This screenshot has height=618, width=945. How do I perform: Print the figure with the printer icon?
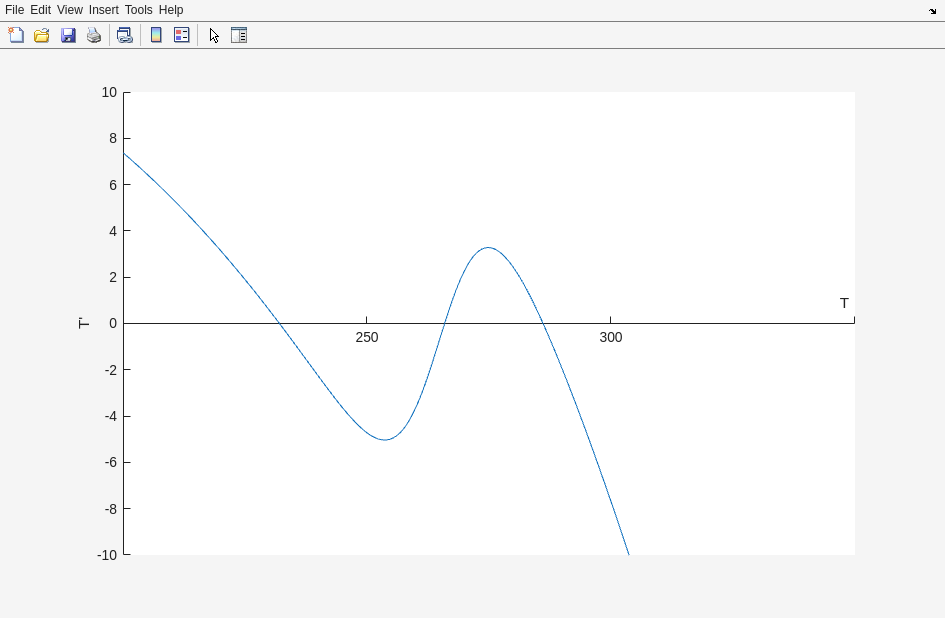click(x=94, y=35)
